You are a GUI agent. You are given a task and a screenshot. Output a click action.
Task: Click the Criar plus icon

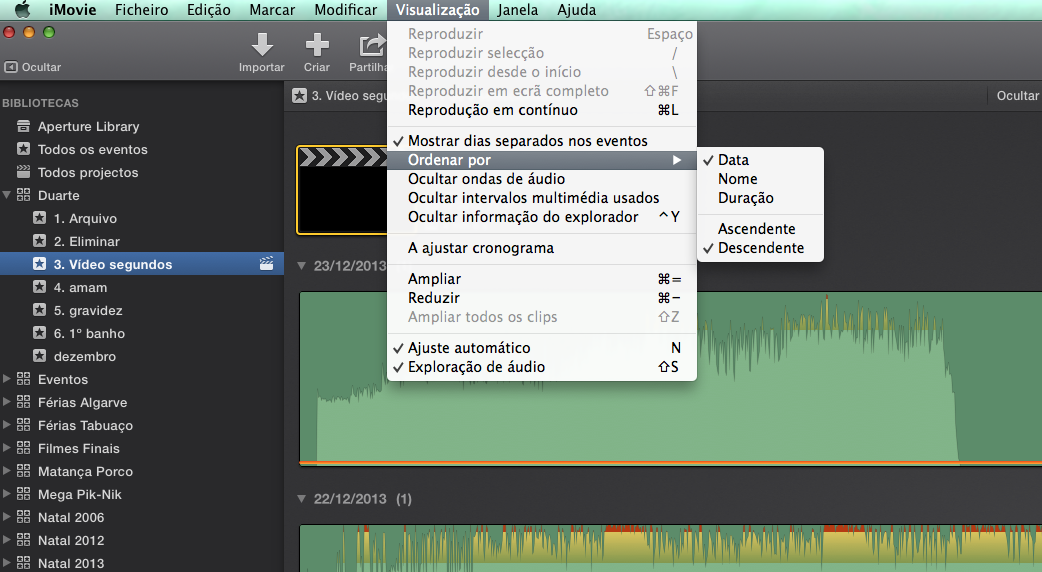coord(317,45)
